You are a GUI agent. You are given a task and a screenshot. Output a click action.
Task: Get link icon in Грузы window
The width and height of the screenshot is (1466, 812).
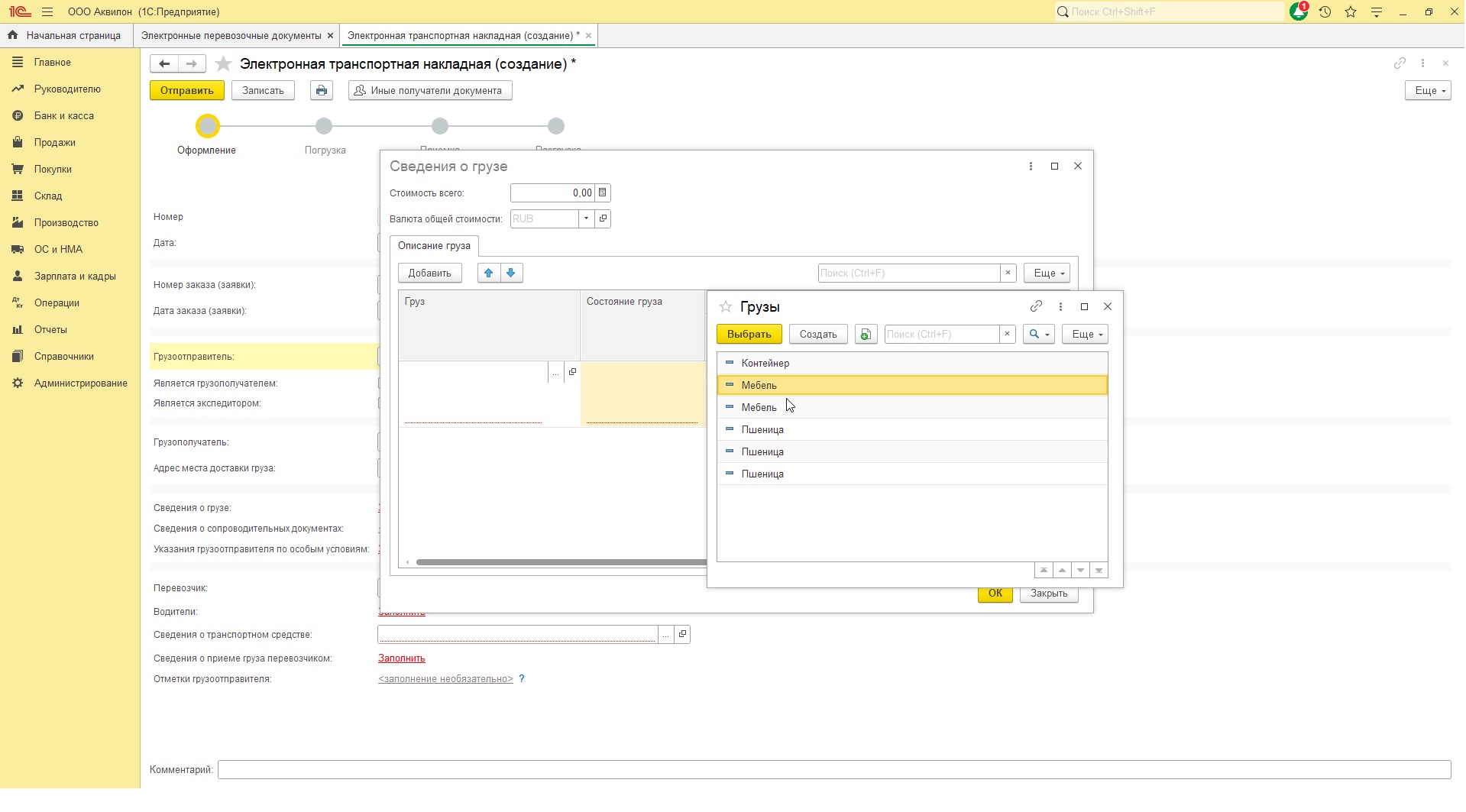(x=1036, y=307)
